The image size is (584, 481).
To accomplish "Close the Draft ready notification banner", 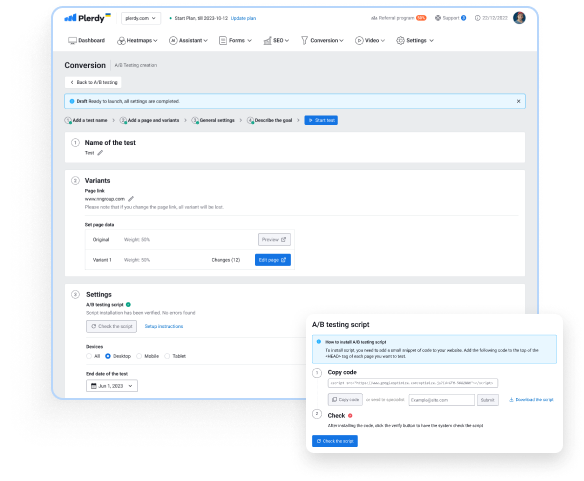I will pos(518,101).
